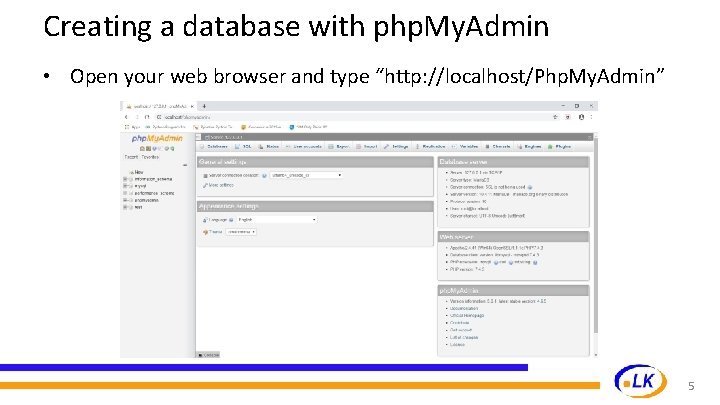Open the Status tab
This screenshot has width=720, height=405.
click(269, 146)
